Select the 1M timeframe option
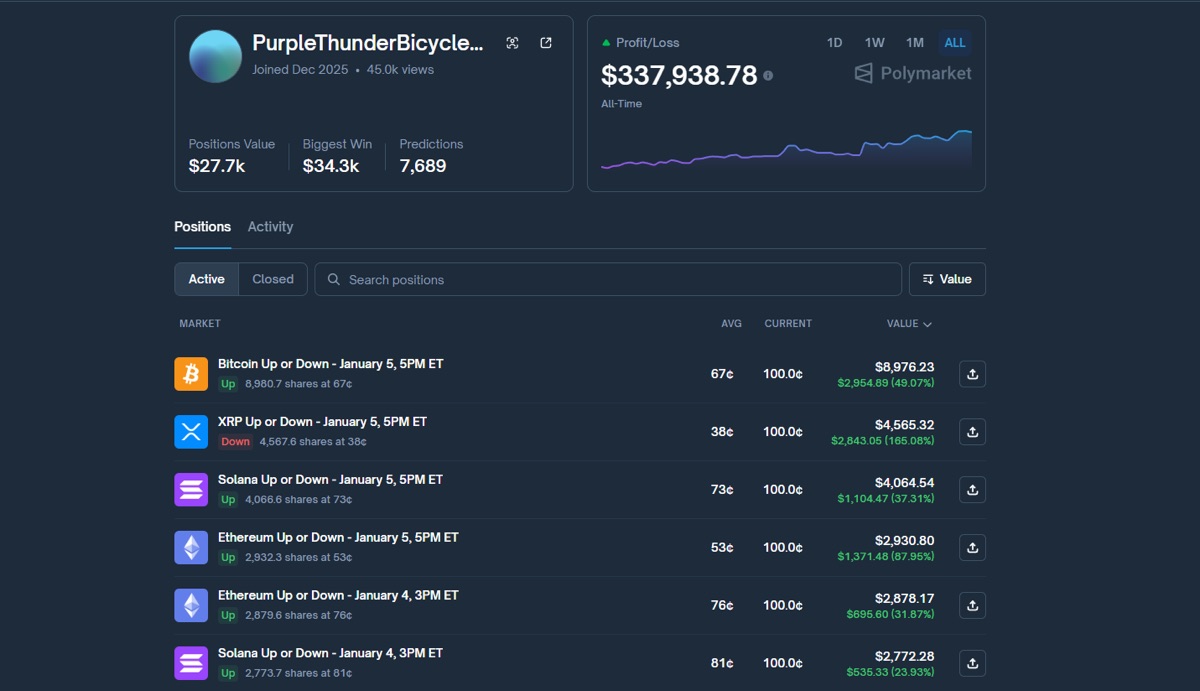The image size is (1200, 691). point(914,42)
